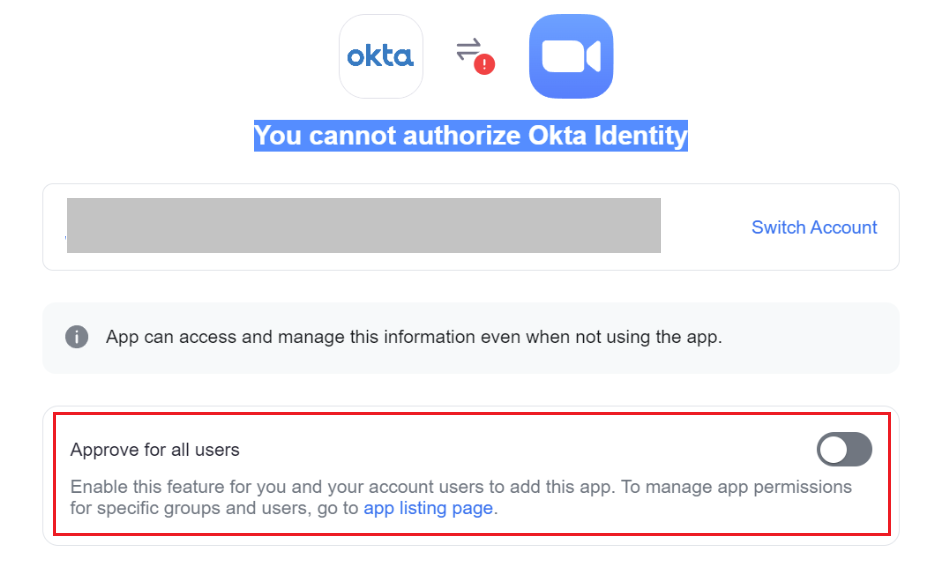The width and height of the screenshot is (947, 574).
Task: Click the two-way transfer arrows icon
Action: tap(468, 49)
